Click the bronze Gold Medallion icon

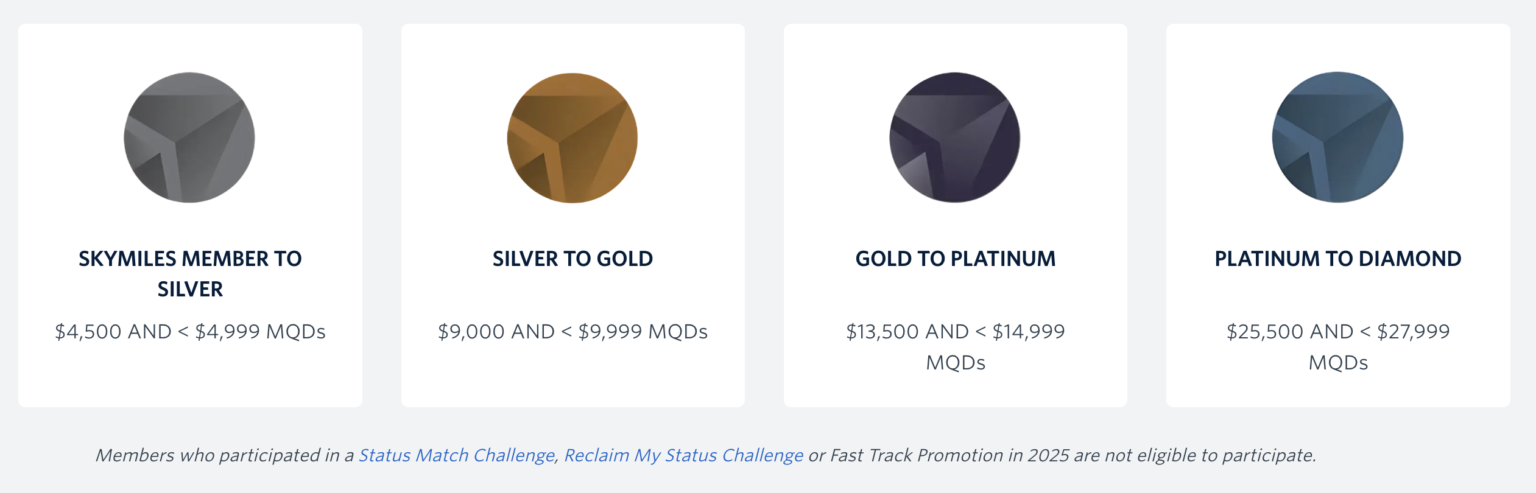pyautogui.click(x=573, y=137)
